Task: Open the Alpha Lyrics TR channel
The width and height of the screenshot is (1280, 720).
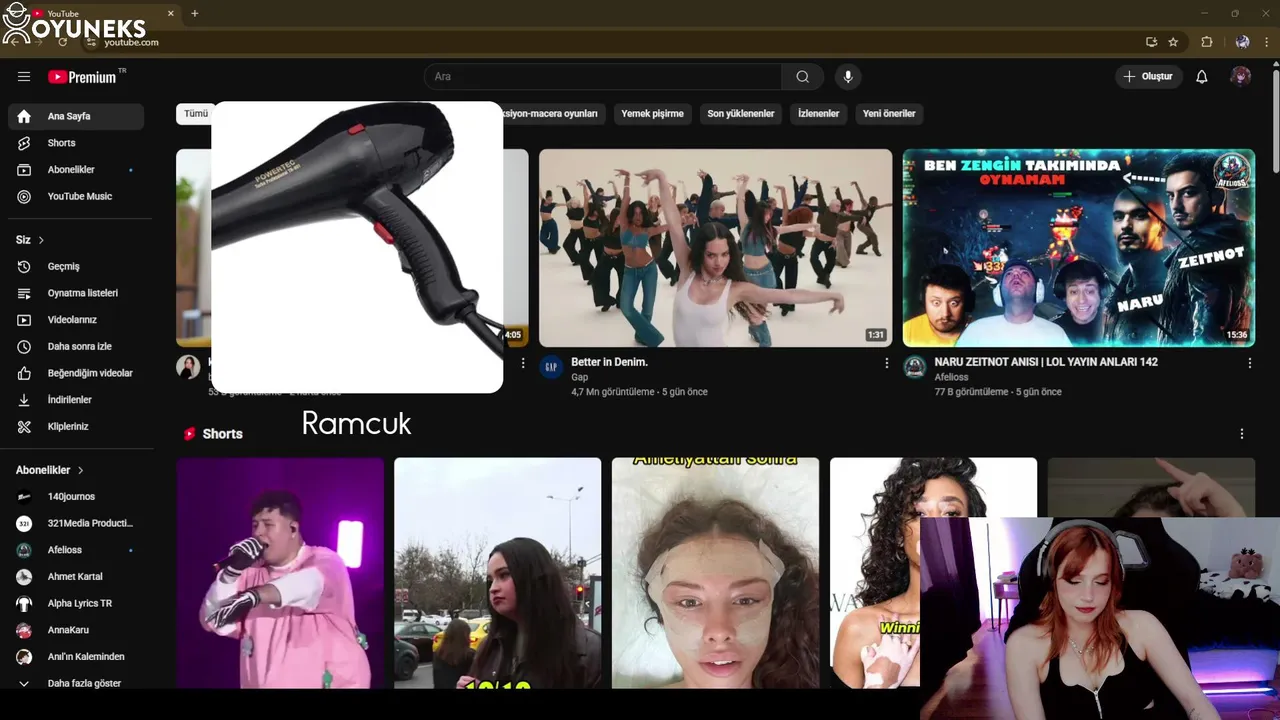Action: point(76,604)
